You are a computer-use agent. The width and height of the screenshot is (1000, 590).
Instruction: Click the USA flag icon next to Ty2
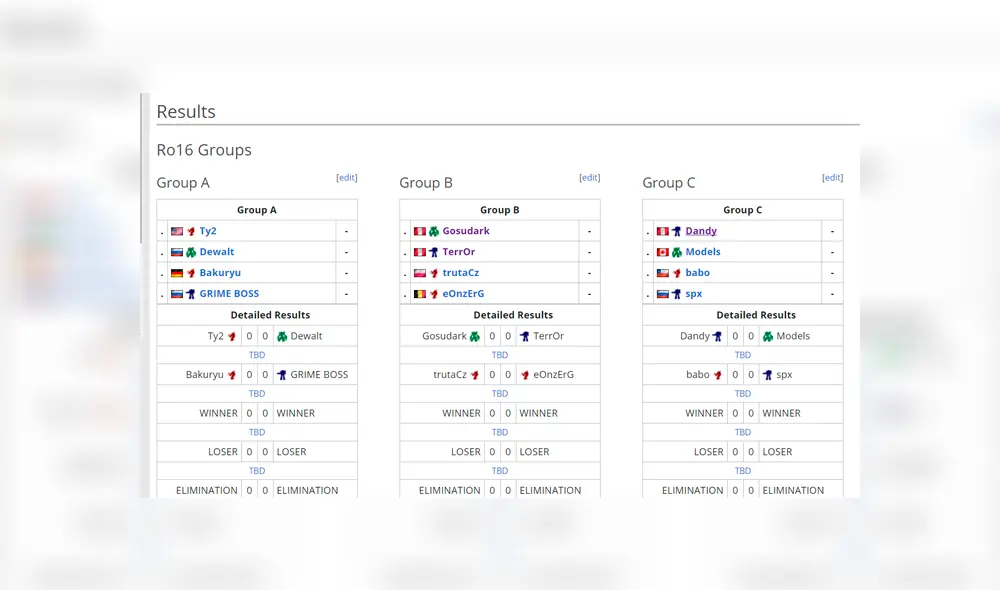click(176, 230)
